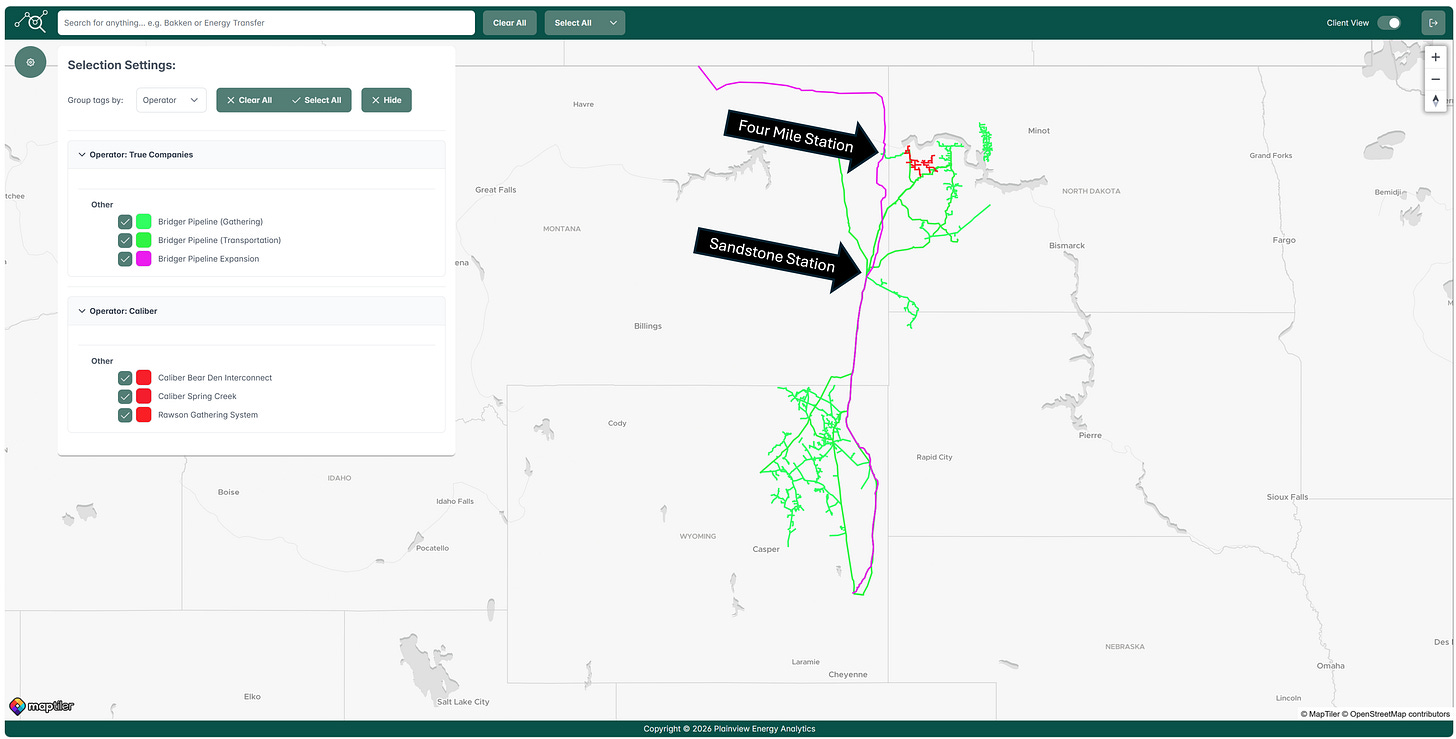
Task: Open the Group tags by Operator dropdown
Action: [x=171, y=100]
